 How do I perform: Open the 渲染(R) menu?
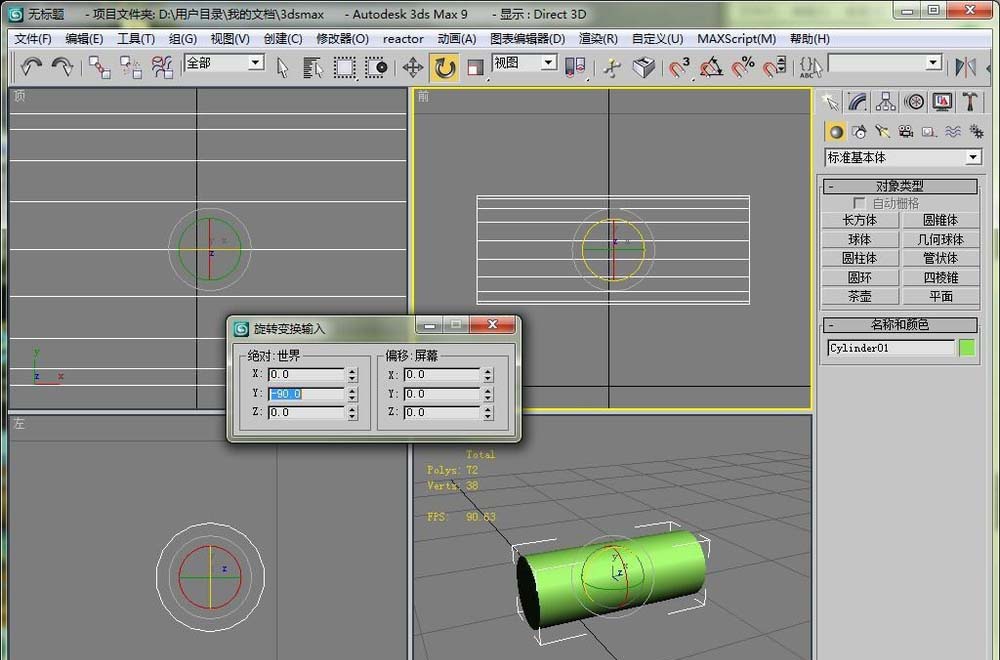coord(598,39)
